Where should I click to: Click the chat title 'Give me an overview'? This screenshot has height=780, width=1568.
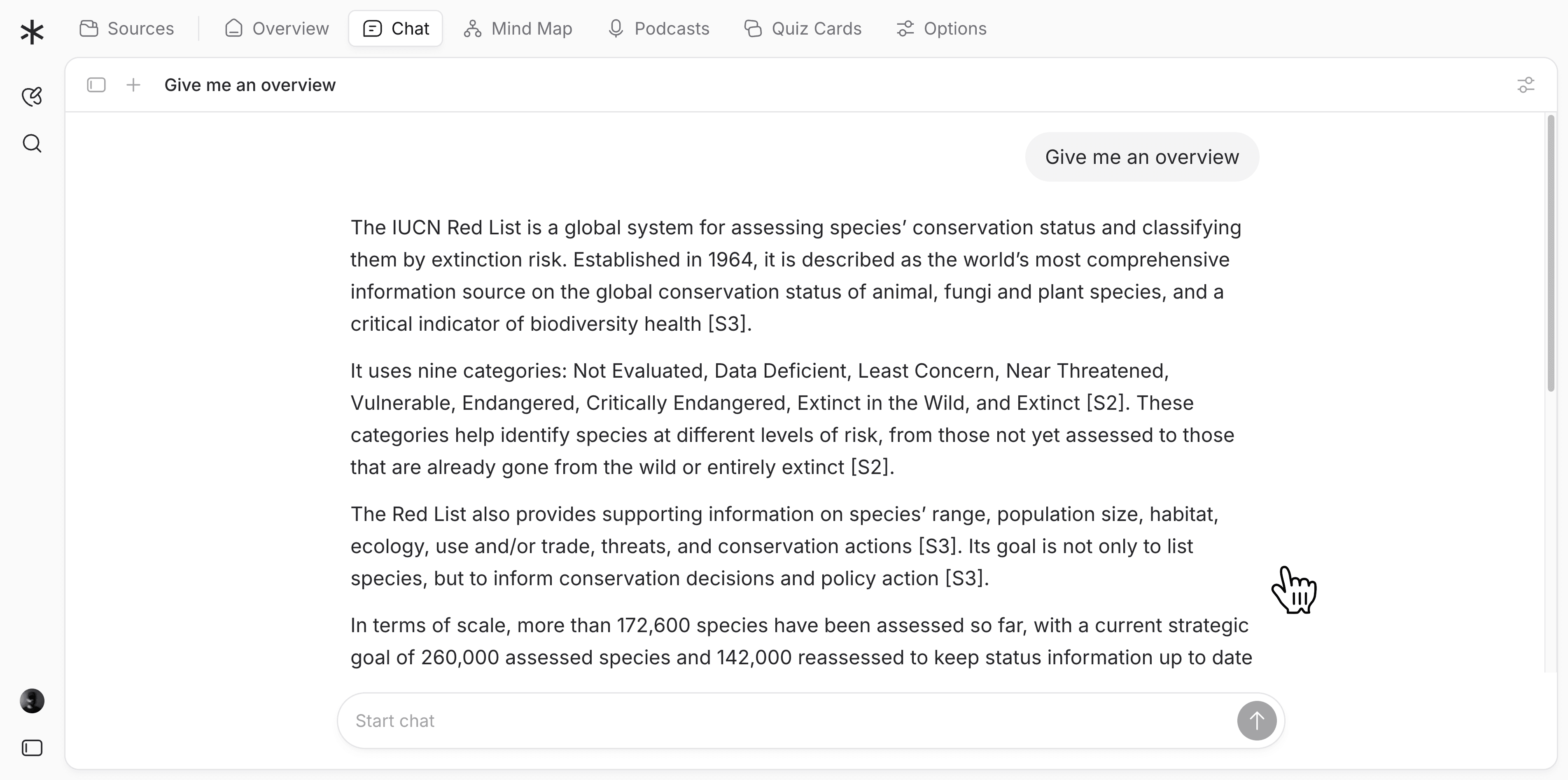pos(250,85)
